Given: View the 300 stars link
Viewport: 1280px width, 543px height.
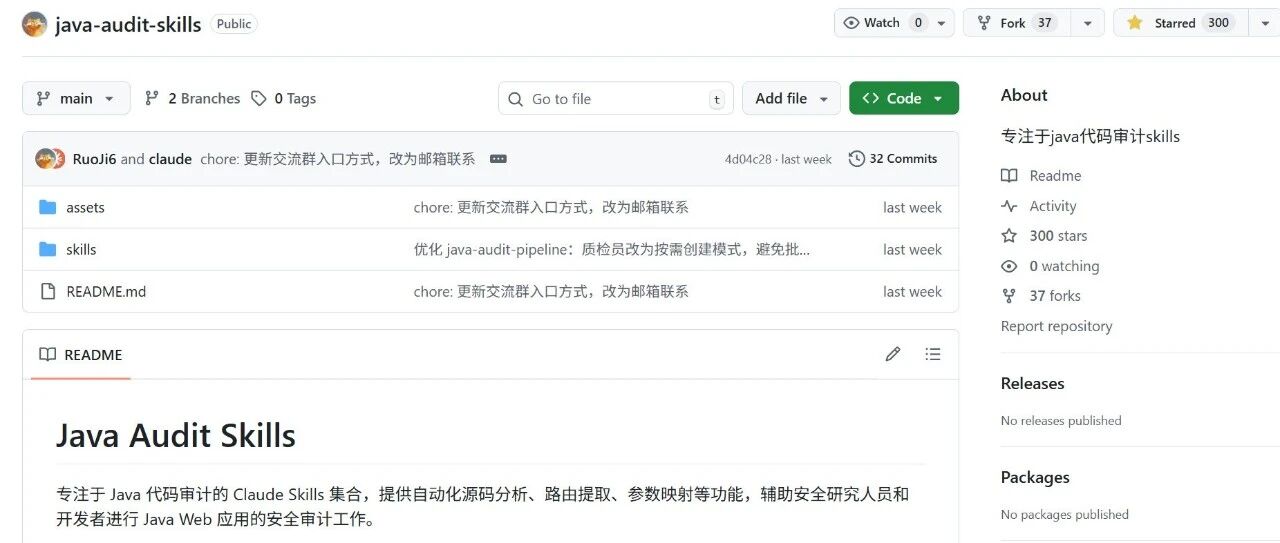Looking at the screenshot, I should pyautogui.click(x=1058, y=236).
